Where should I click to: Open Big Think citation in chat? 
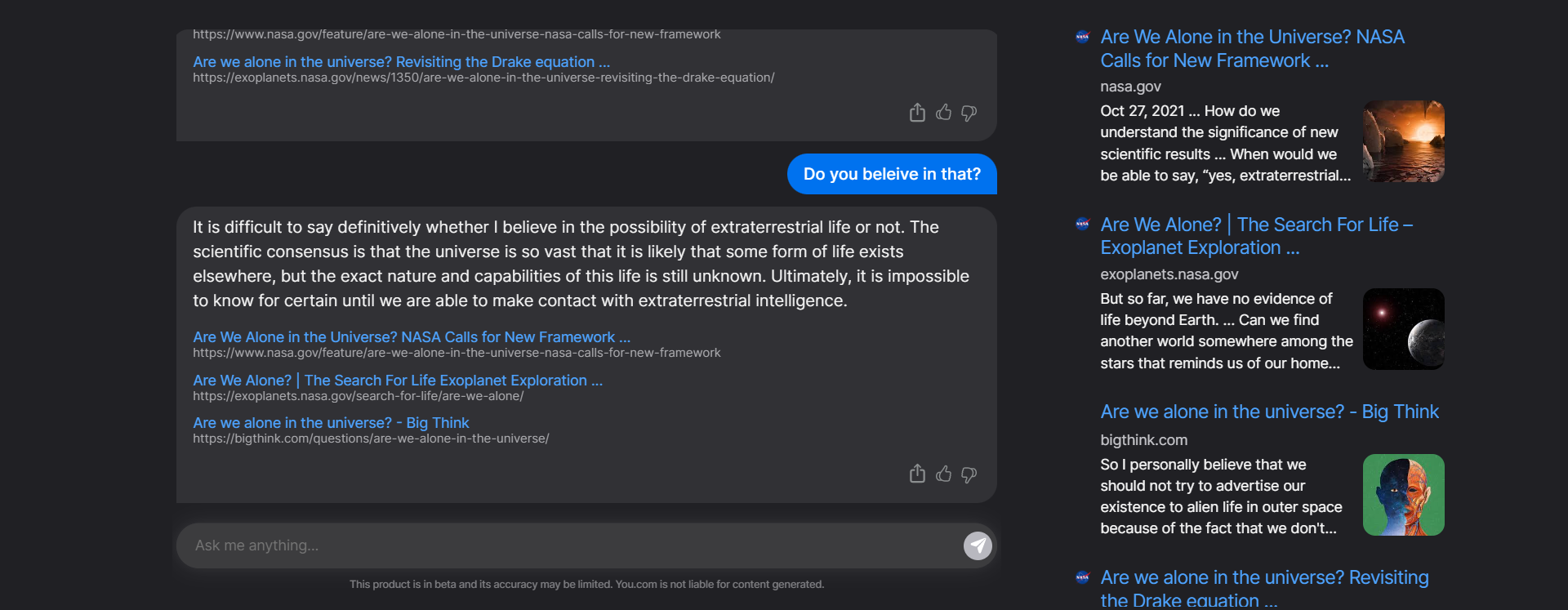pyautogui.click(x=331, y=423)
